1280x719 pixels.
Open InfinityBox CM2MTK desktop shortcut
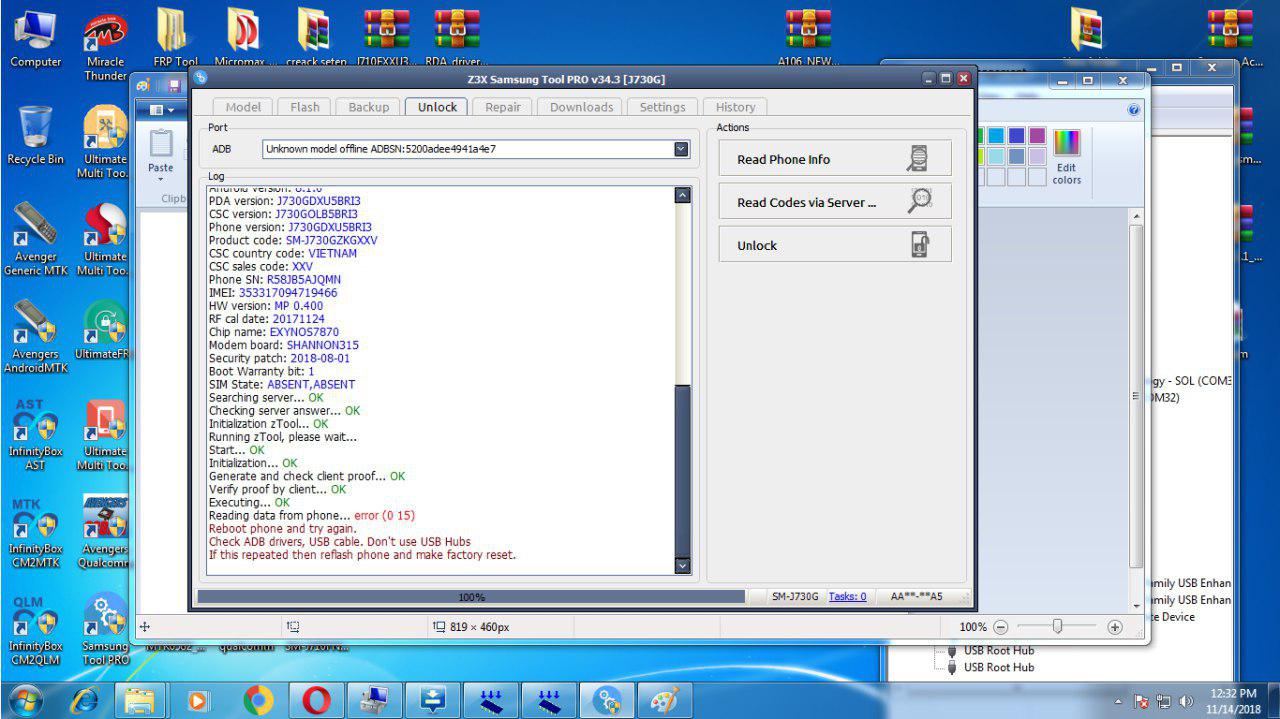[35, 532]
